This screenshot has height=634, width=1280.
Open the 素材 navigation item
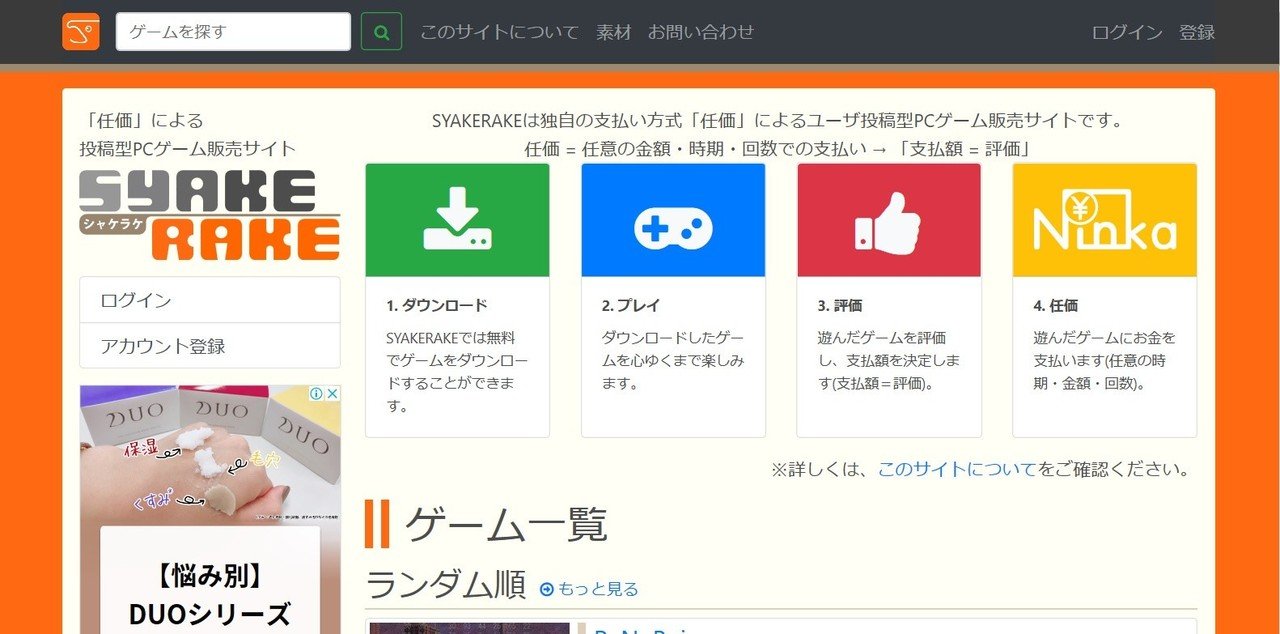[x=613, y=32]
